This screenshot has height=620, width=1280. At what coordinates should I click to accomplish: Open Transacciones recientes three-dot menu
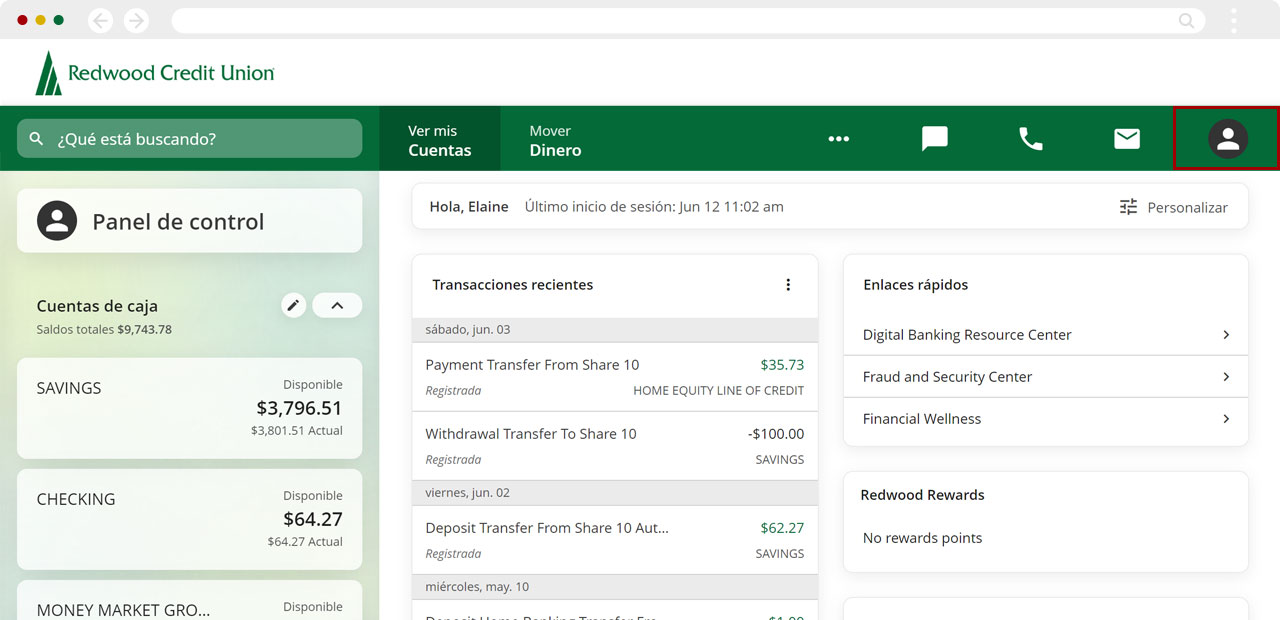pyautogui.click(x=788, y=285)
